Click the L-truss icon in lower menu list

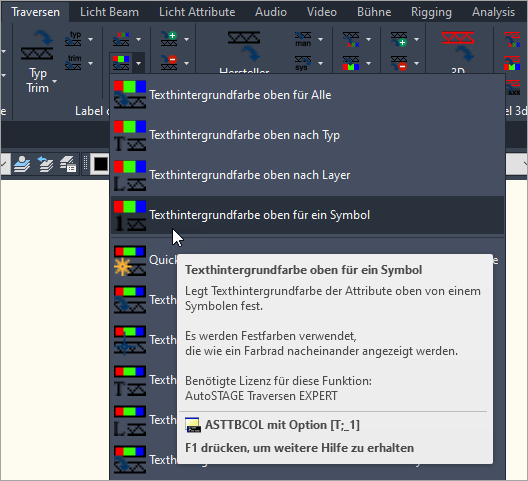(x=130, y=420)
